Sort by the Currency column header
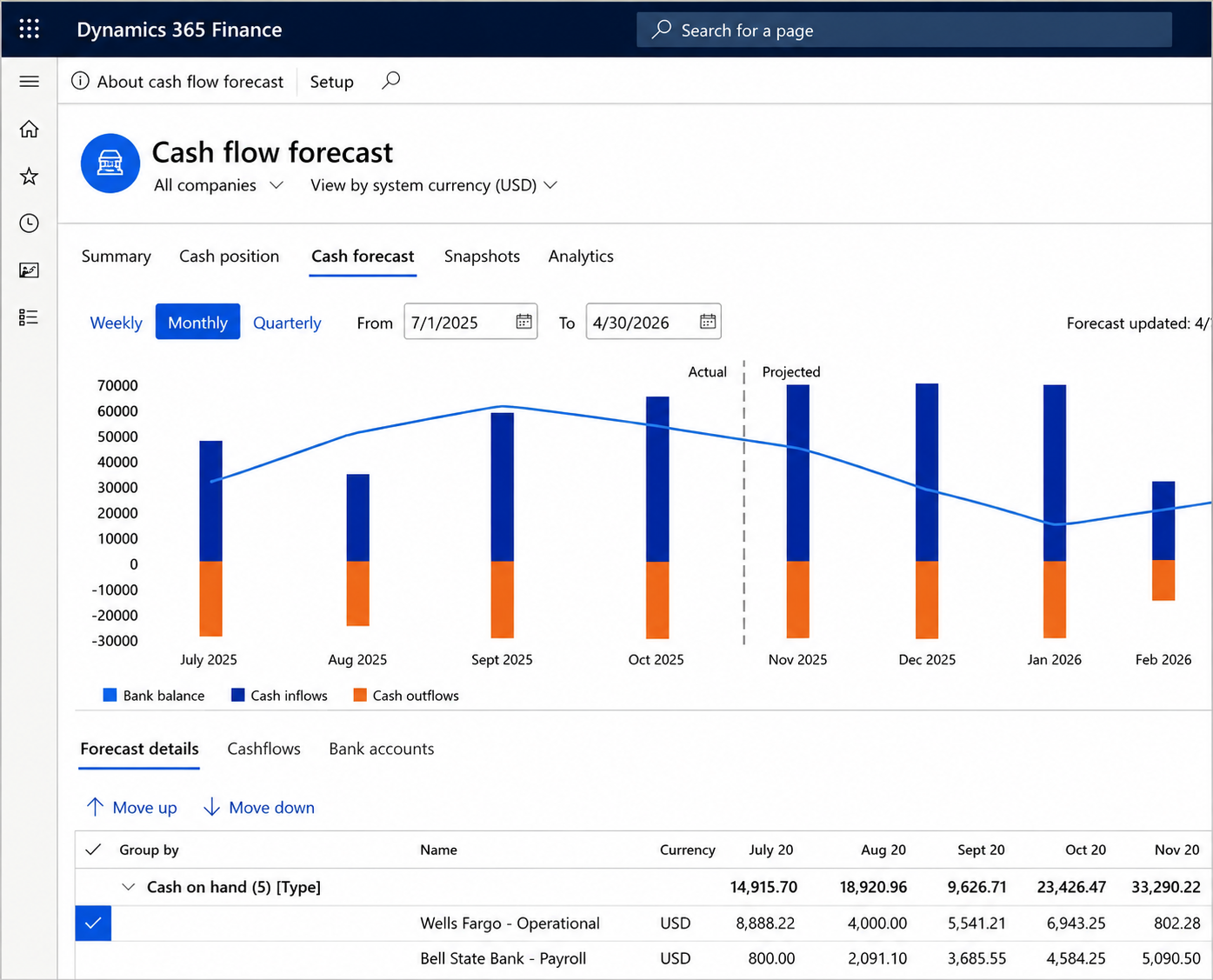The width and height of the screenshot is (1213, 980). point(687,850)
